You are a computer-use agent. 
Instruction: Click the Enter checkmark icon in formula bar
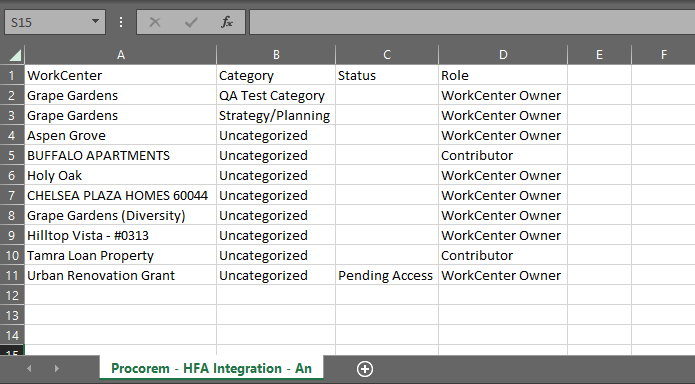191,22
